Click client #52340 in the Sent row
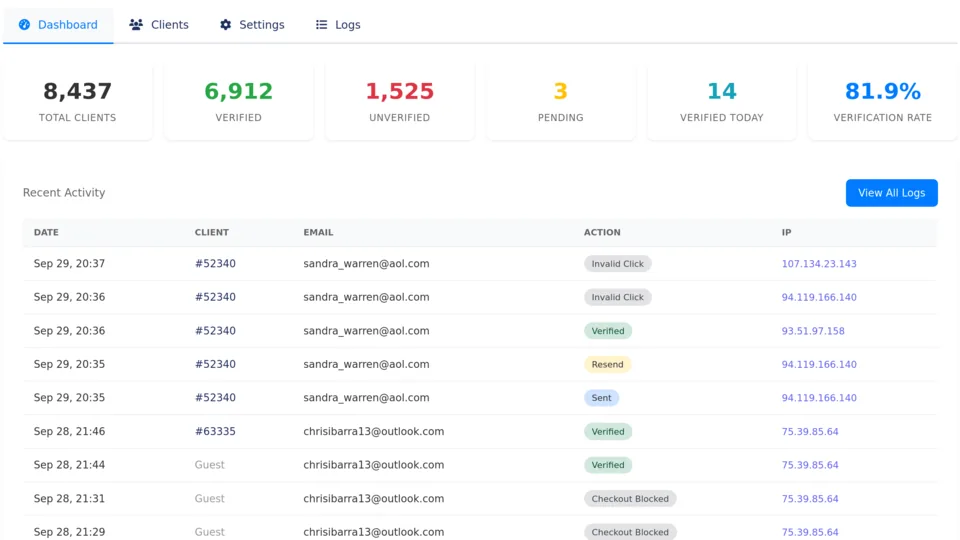Screen dimensions: 960x540 coord(215,398)
